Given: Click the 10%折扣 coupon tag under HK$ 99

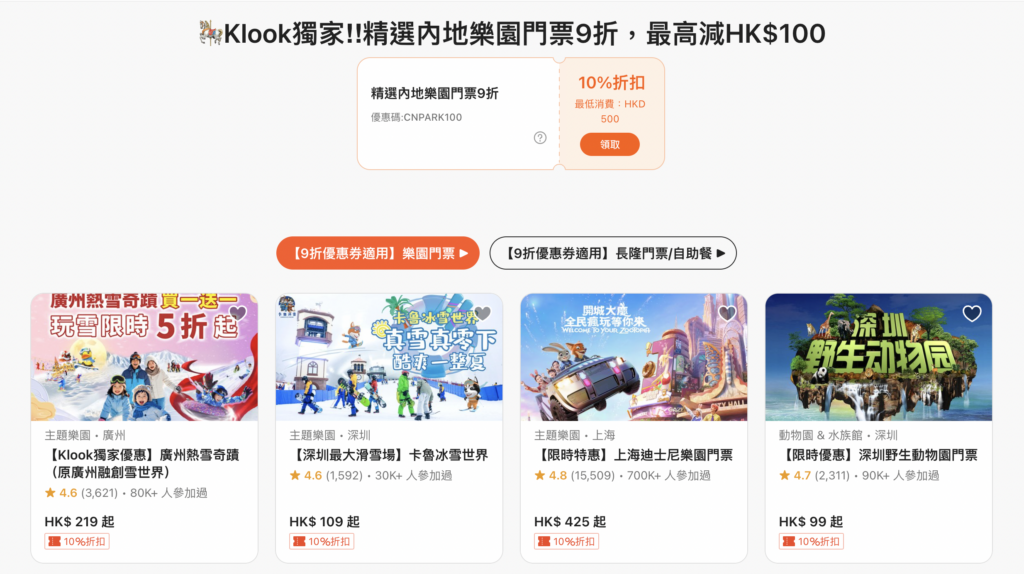Looking at the screenshot, I should 811,541.
